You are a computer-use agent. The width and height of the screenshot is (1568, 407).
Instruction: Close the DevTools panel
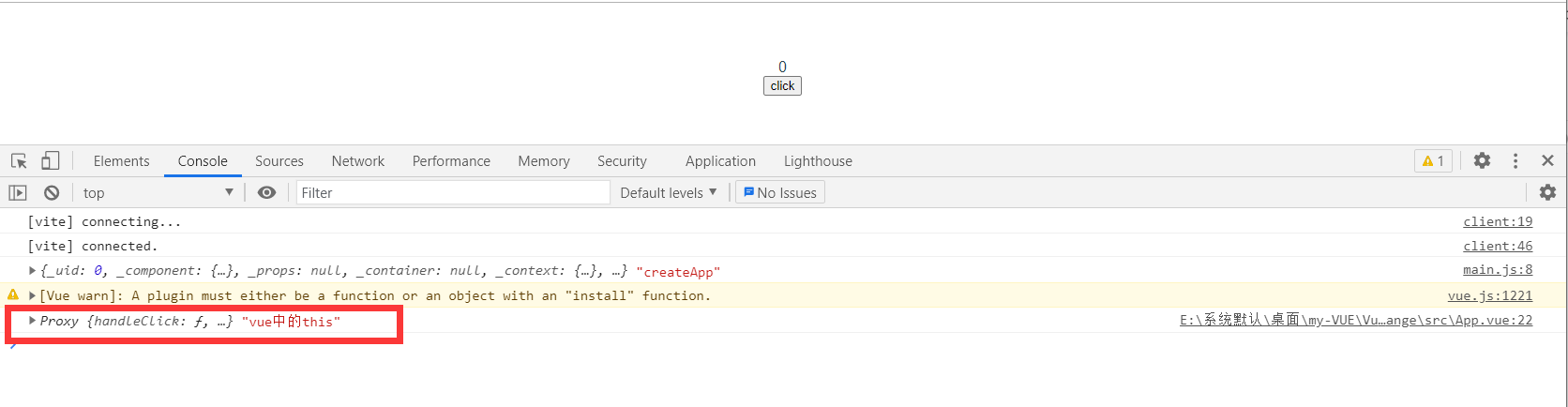(x=1548, y=160)
